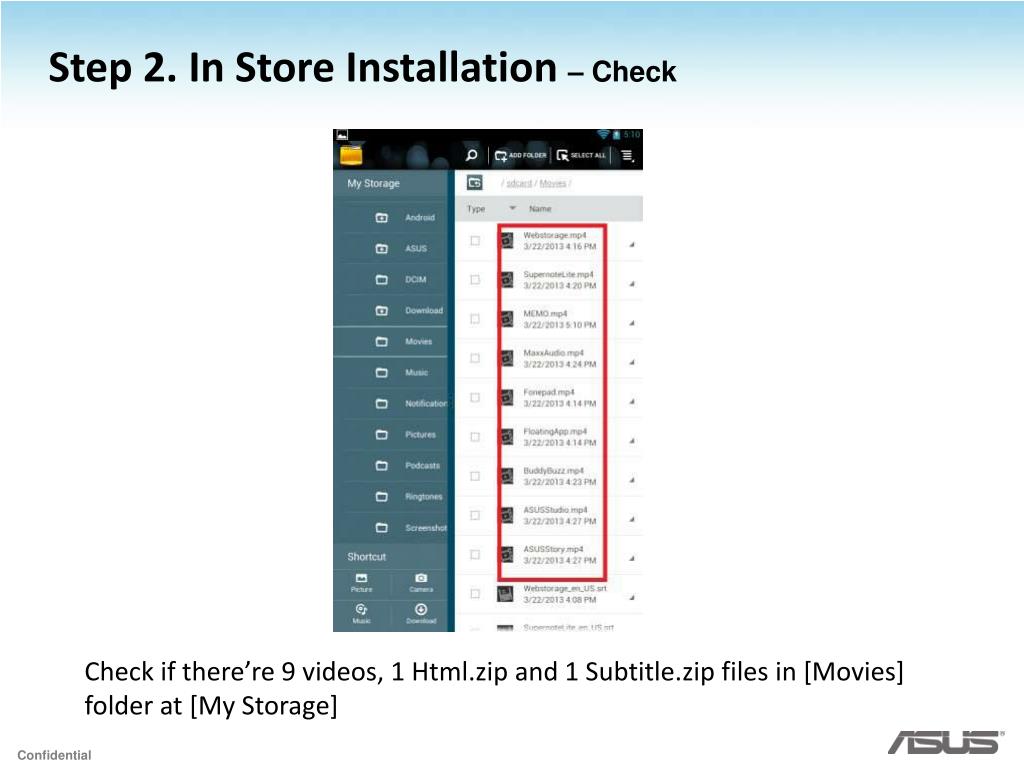Expand options arrow for SupernoteLite.mp4

632,284
